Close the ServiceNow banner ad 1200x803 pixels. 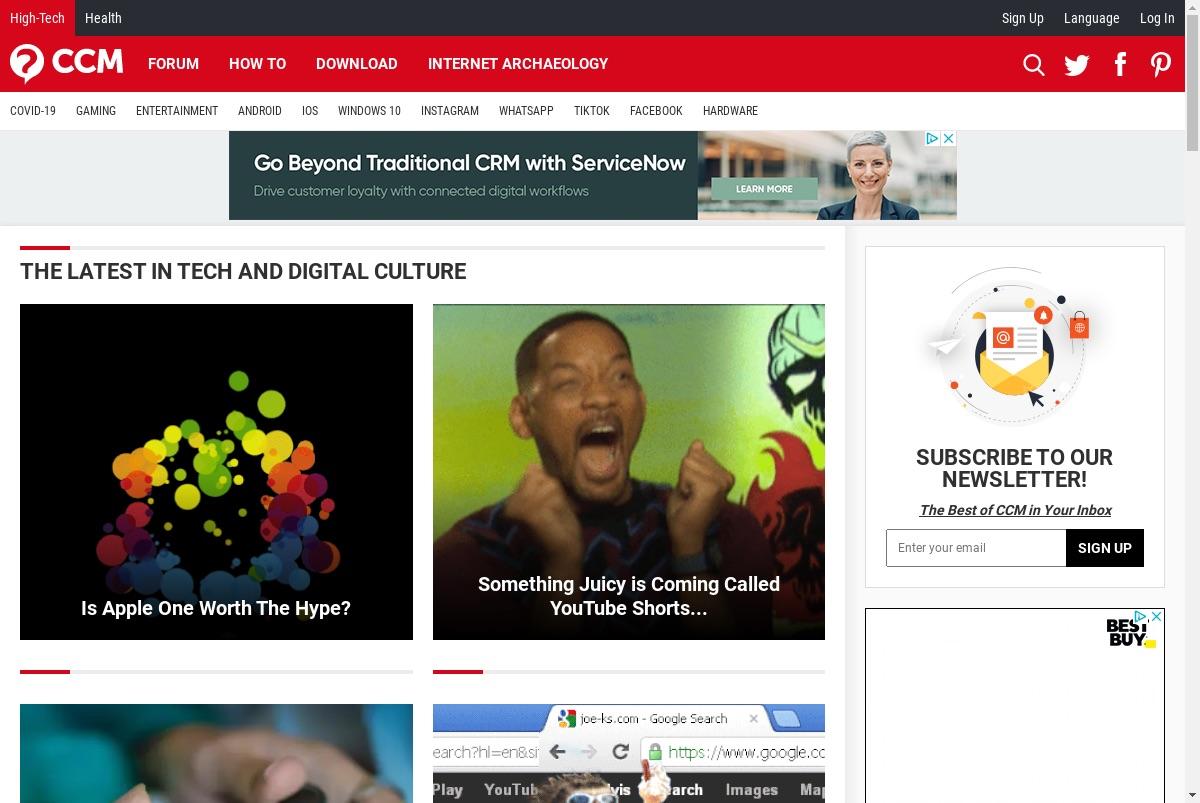click(949, 139)
